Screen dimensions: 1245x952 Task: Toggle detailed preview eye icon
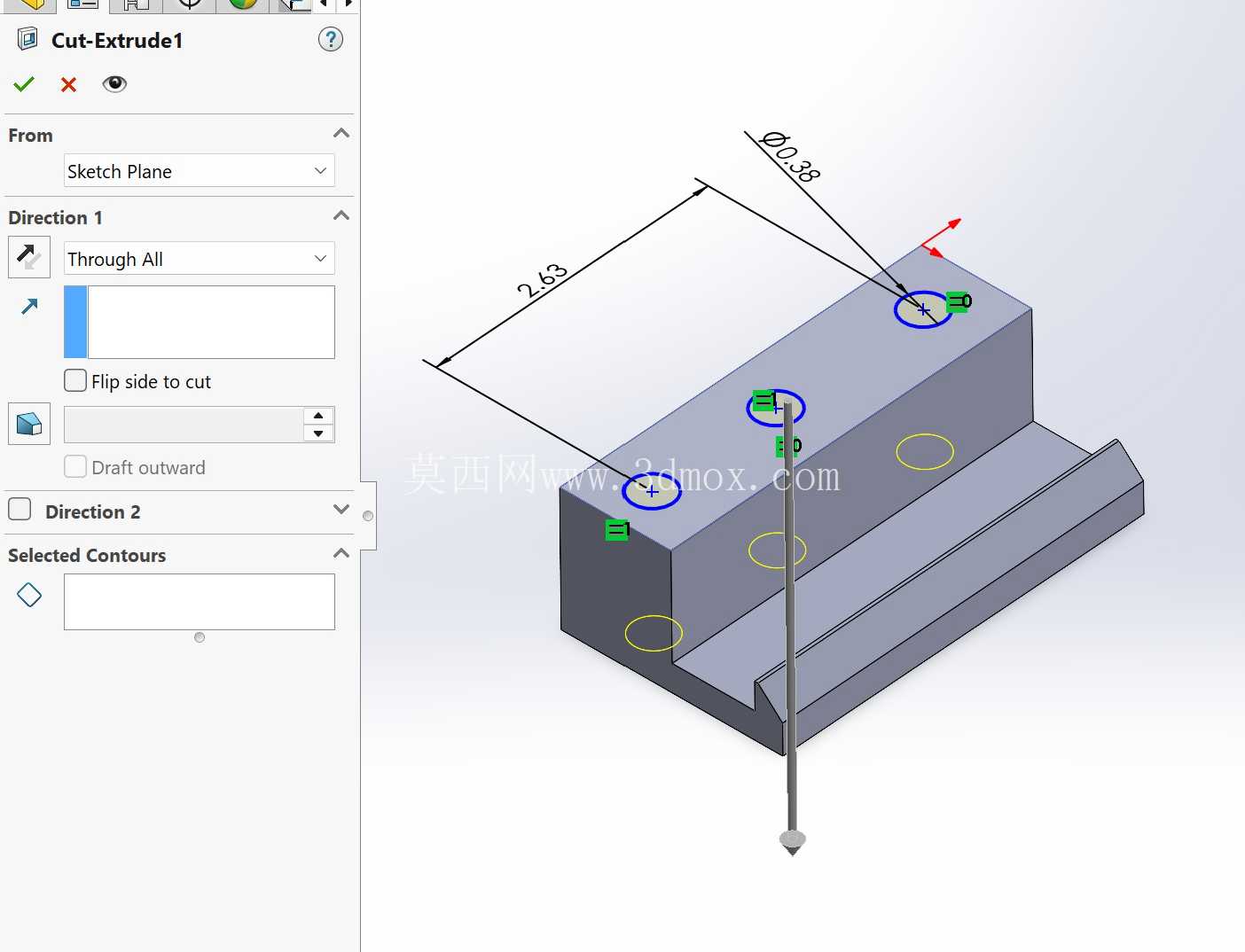114,84
